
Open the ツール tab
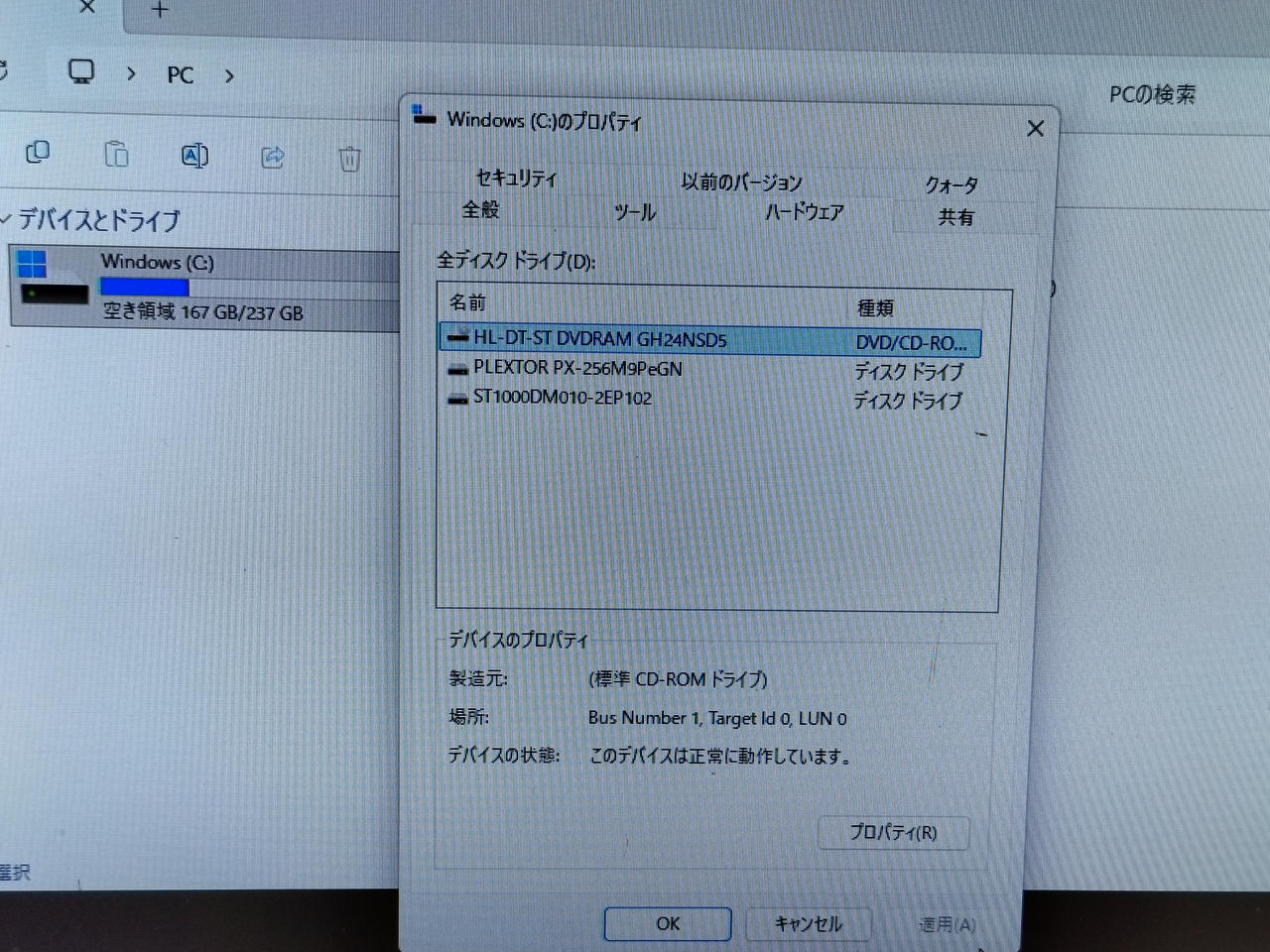click(x=635, y=212)
